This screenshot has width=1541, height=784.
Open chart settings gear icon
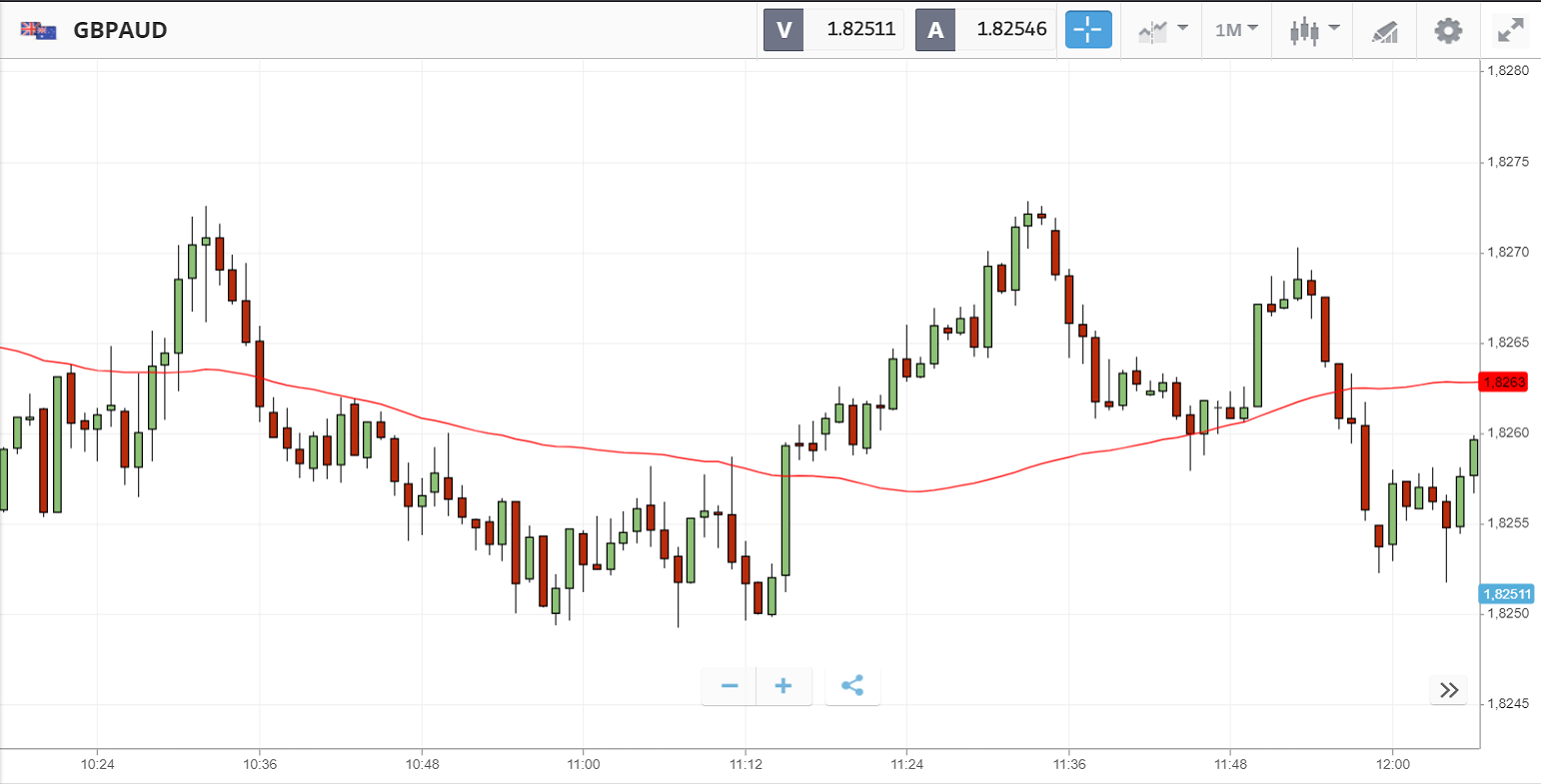pos(1448,31)
